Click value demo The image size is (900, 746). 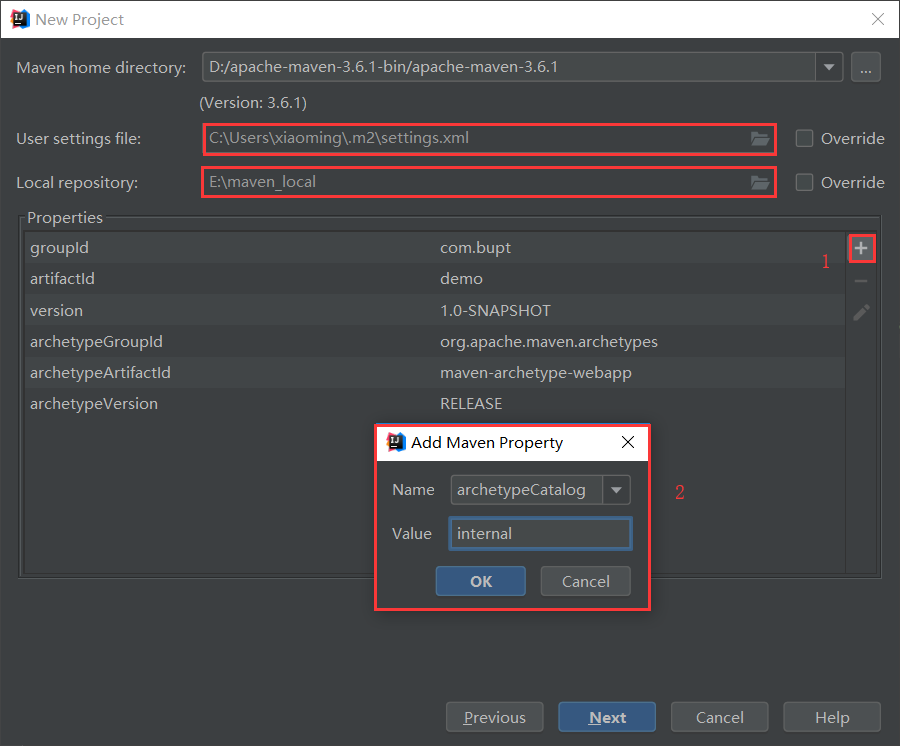(461, 279)
